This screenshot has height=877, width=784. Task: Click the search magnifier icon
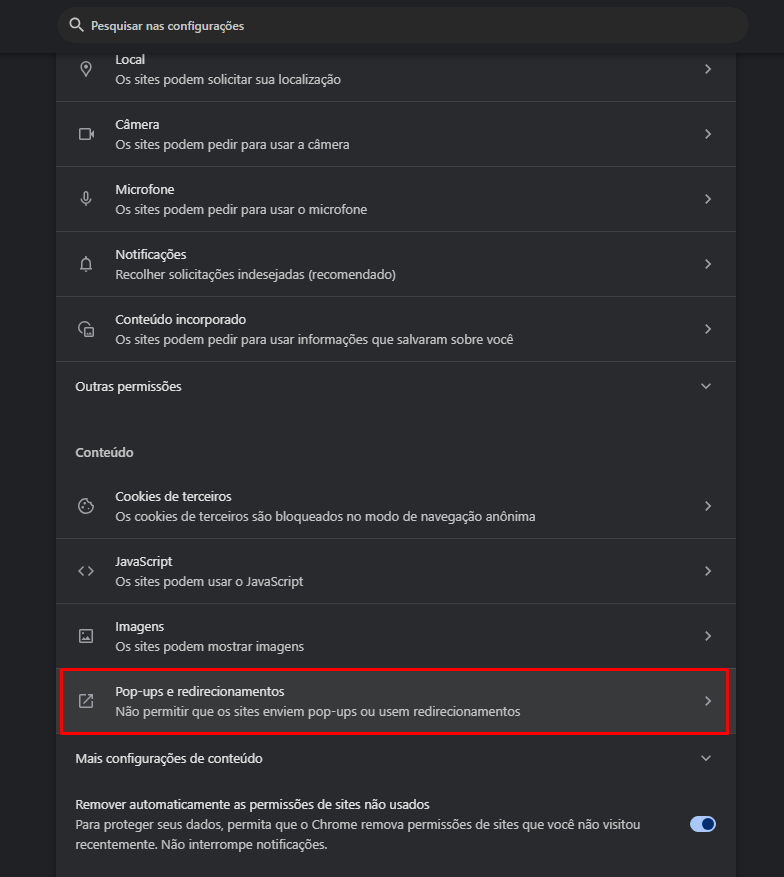(x=76, y=25)
